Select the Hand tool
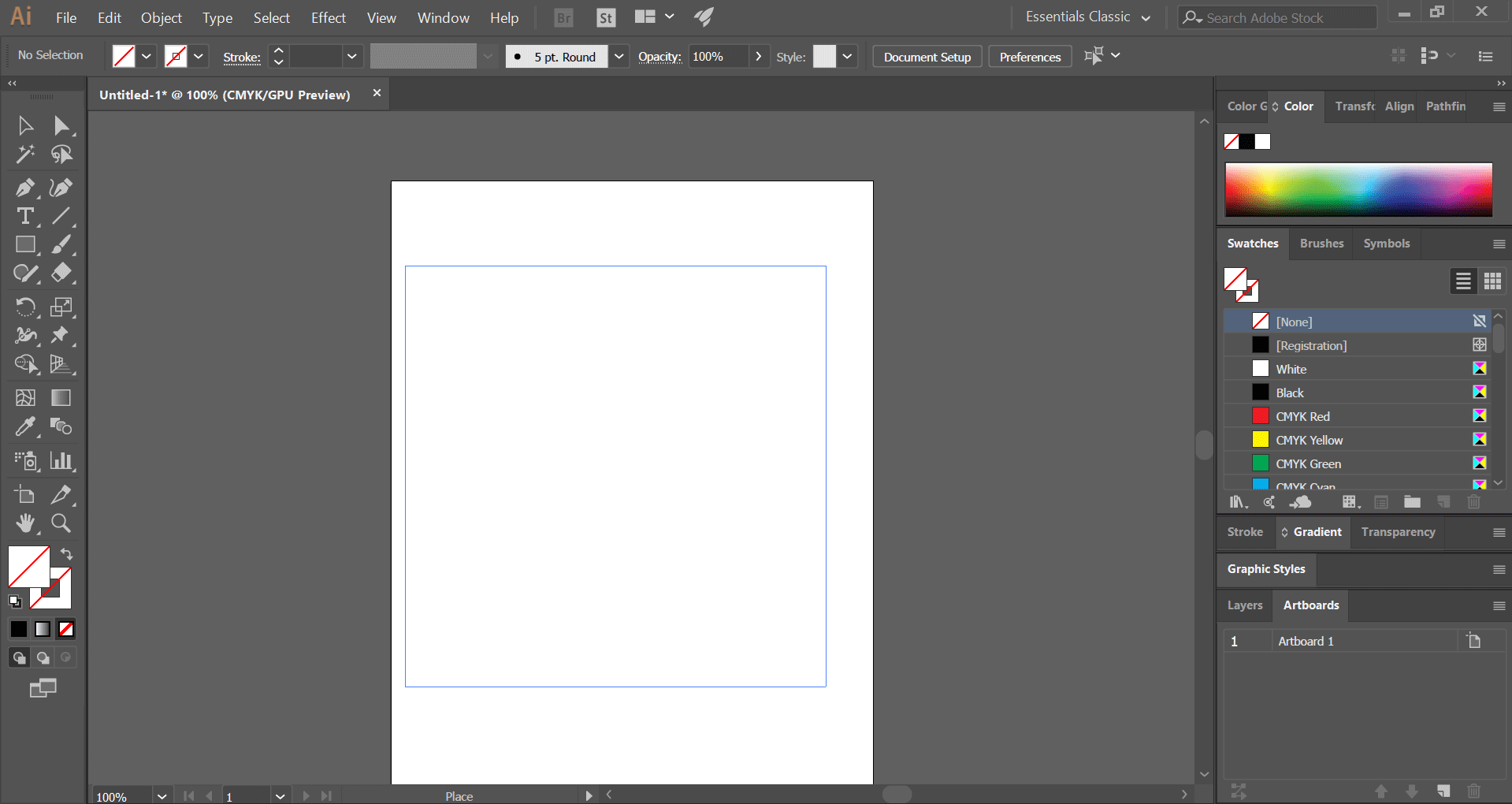 (24, 523)
